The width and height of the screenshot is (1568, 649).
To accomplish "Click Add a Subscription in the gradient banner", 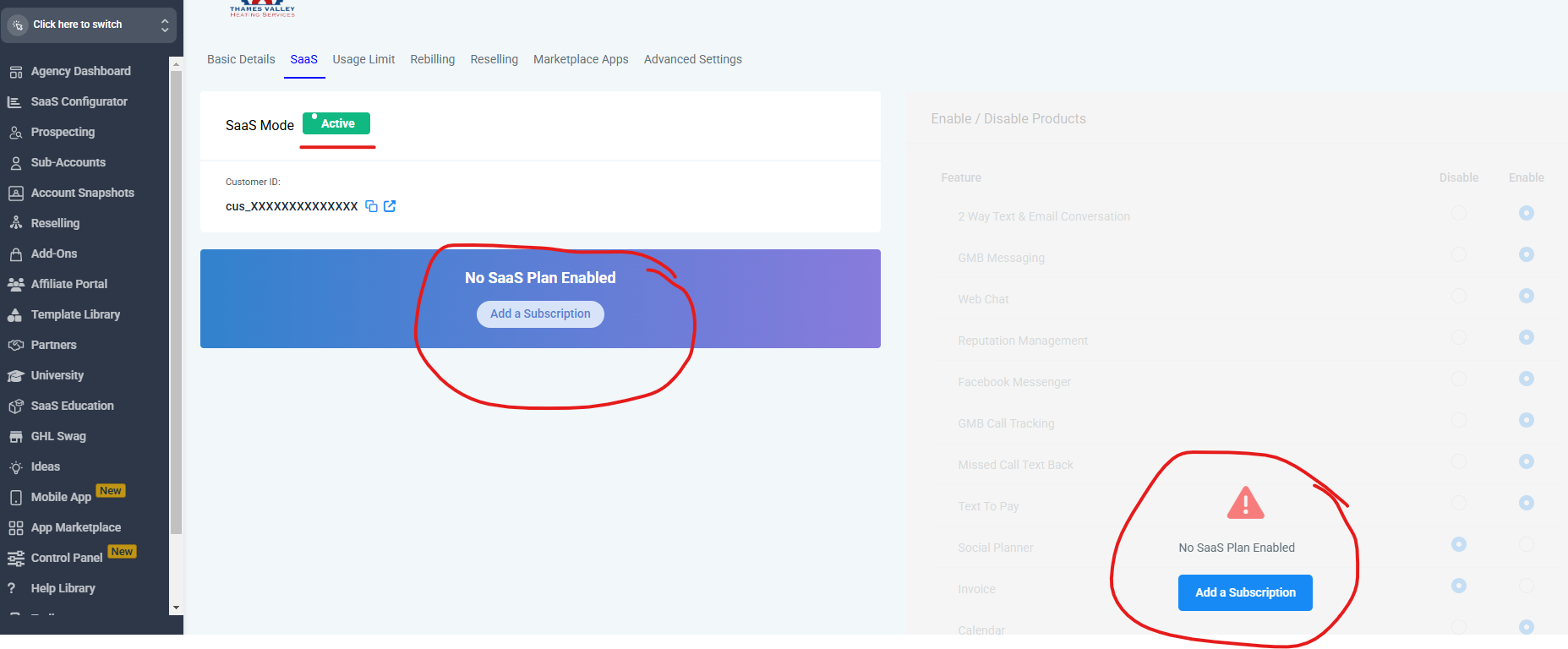I will (x=540, y=314).
